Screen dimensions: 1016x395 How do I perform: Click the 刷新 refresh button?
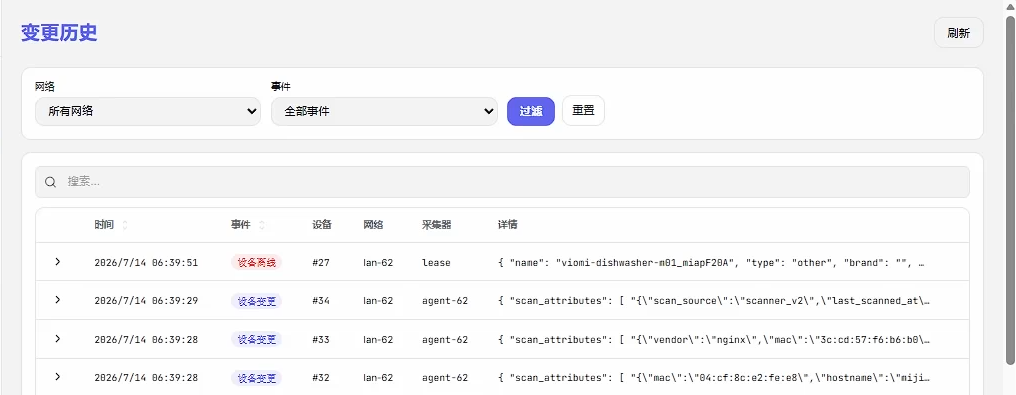pyautogui.click(x=958, y=33)
